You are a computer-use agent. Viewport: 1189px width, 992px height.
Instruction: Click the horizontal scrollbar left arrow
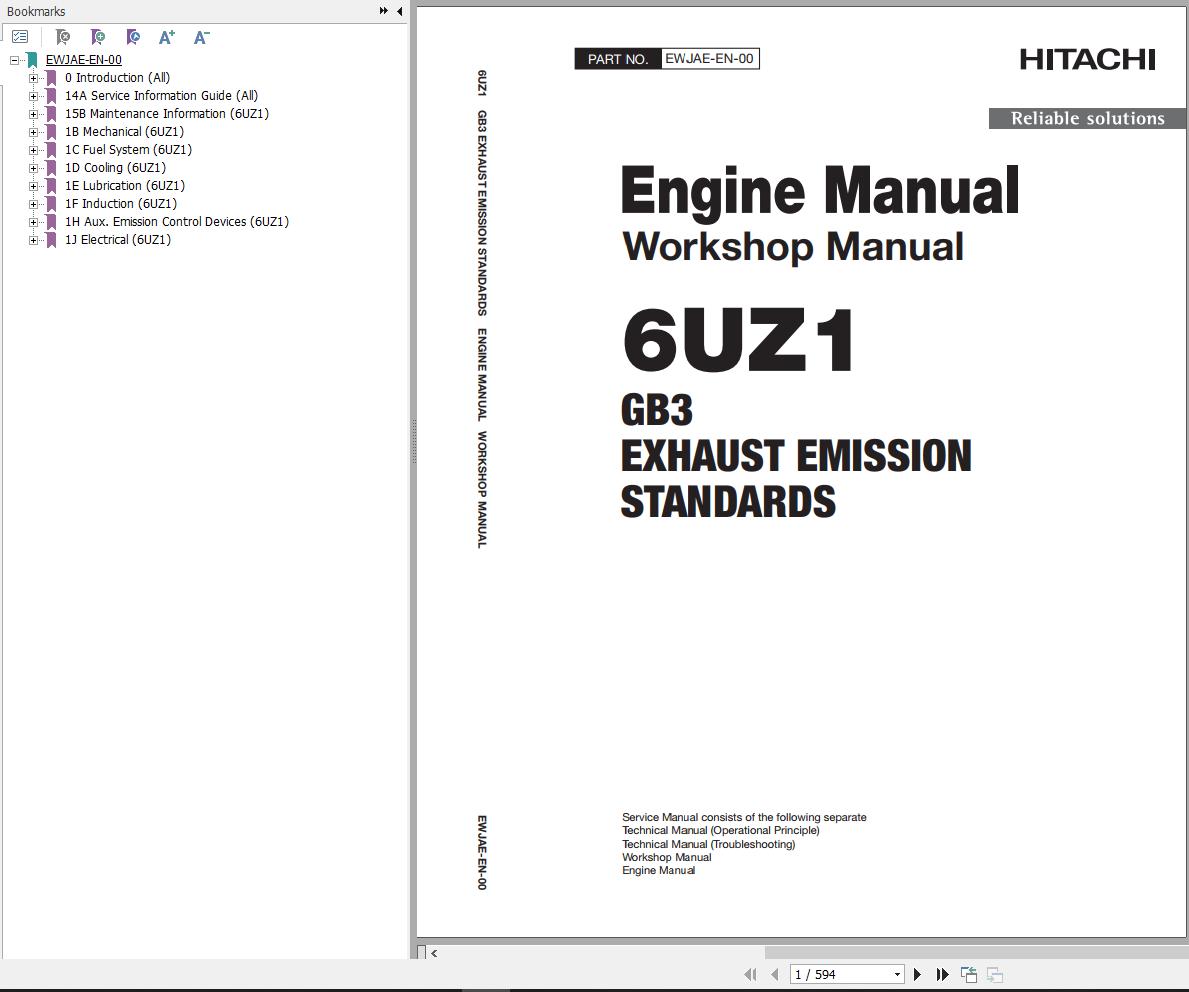point(434,953)
